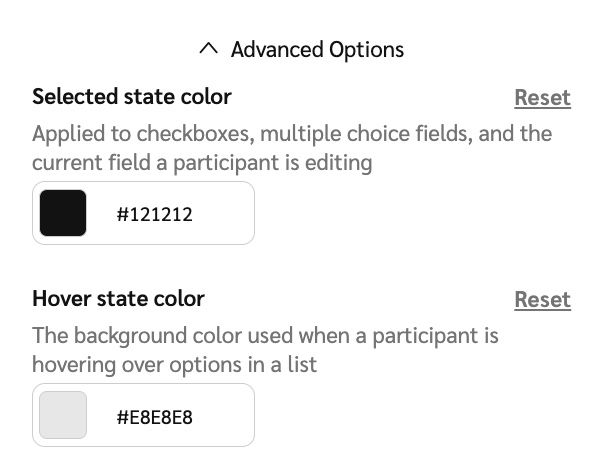The width and height of the screenshot is (608, 468).
Task: Focus the Selected state color input box
Action: [x=220, y=213]
